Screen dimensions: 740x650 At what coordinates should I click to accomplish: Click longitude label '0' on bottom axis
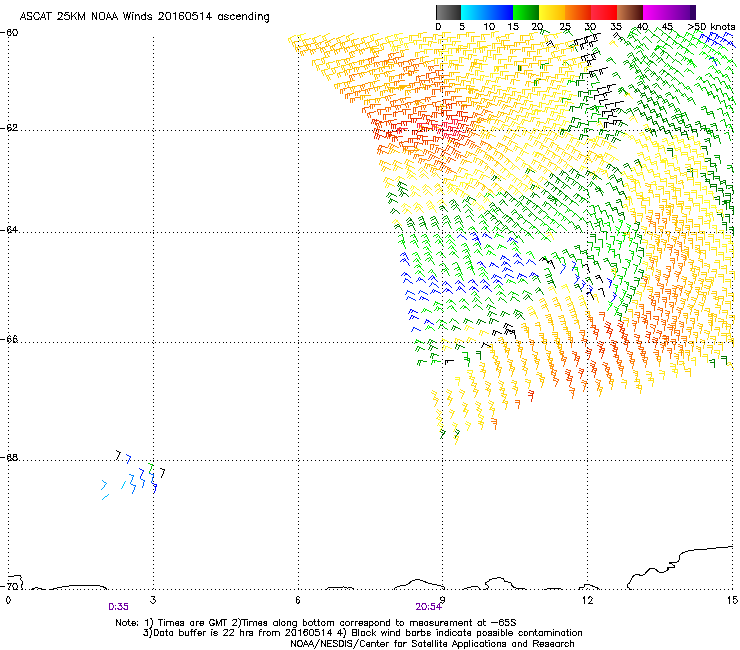8,600
